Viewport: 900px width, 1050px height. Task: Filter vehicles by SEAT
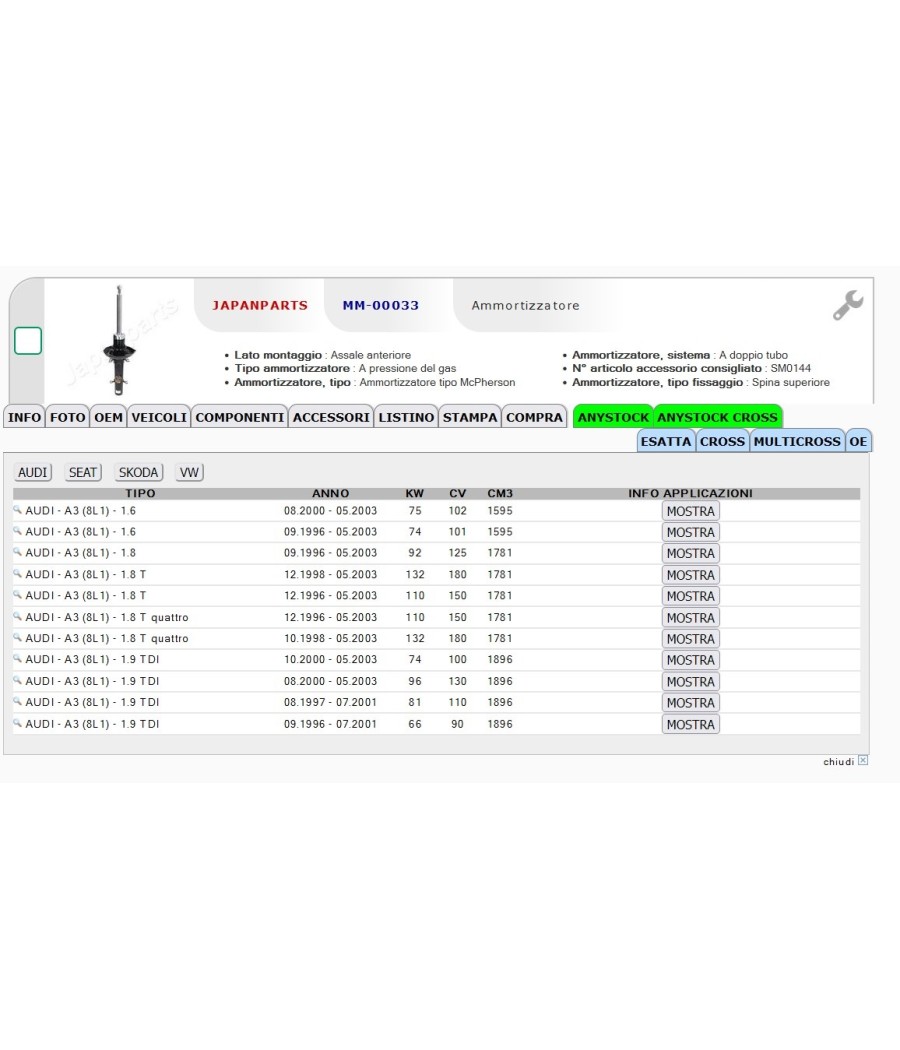[x=83, y=472]
